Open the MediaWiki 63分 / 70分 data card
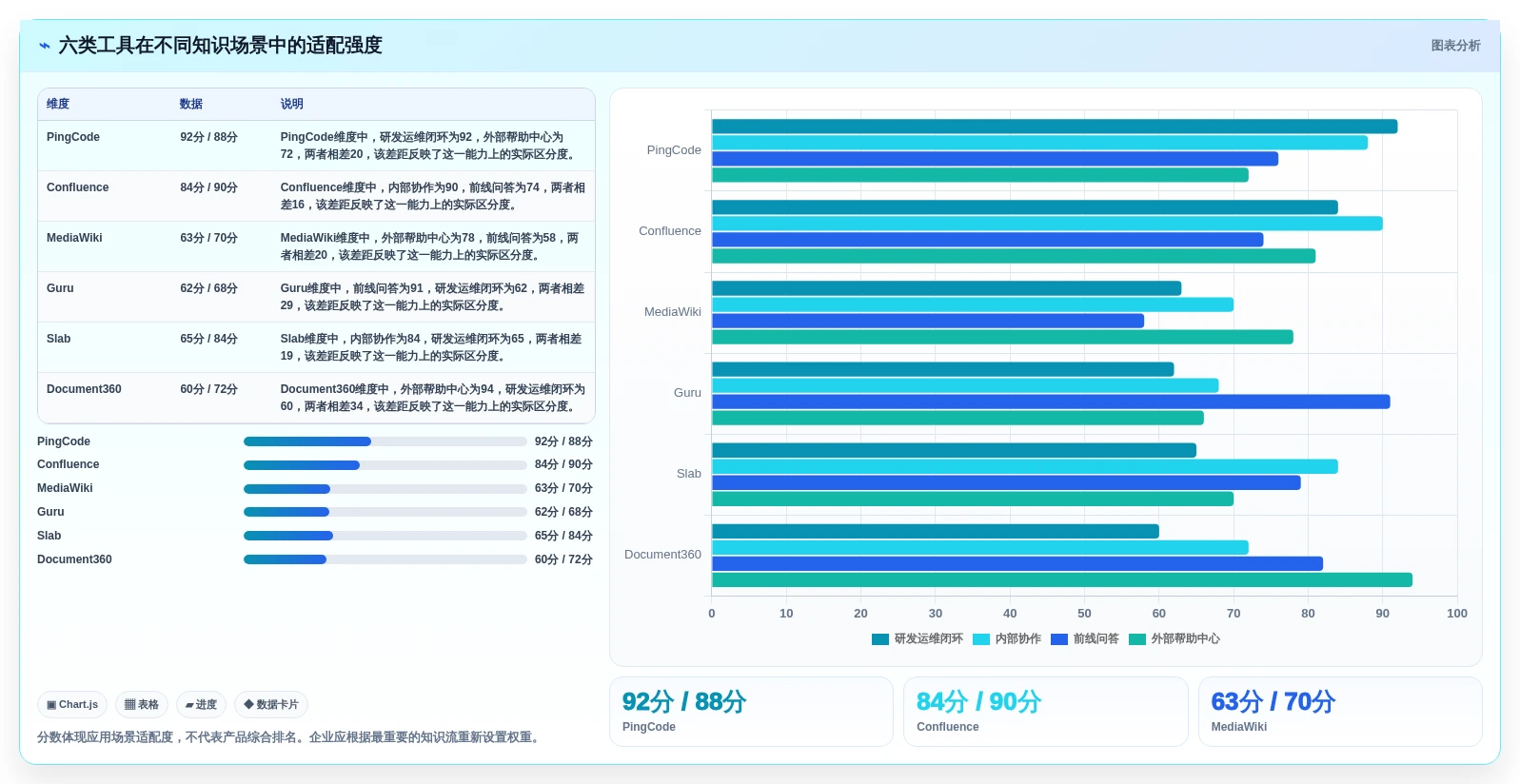Viewport: 1520px width, 784px height. (x=1340, y=712)
